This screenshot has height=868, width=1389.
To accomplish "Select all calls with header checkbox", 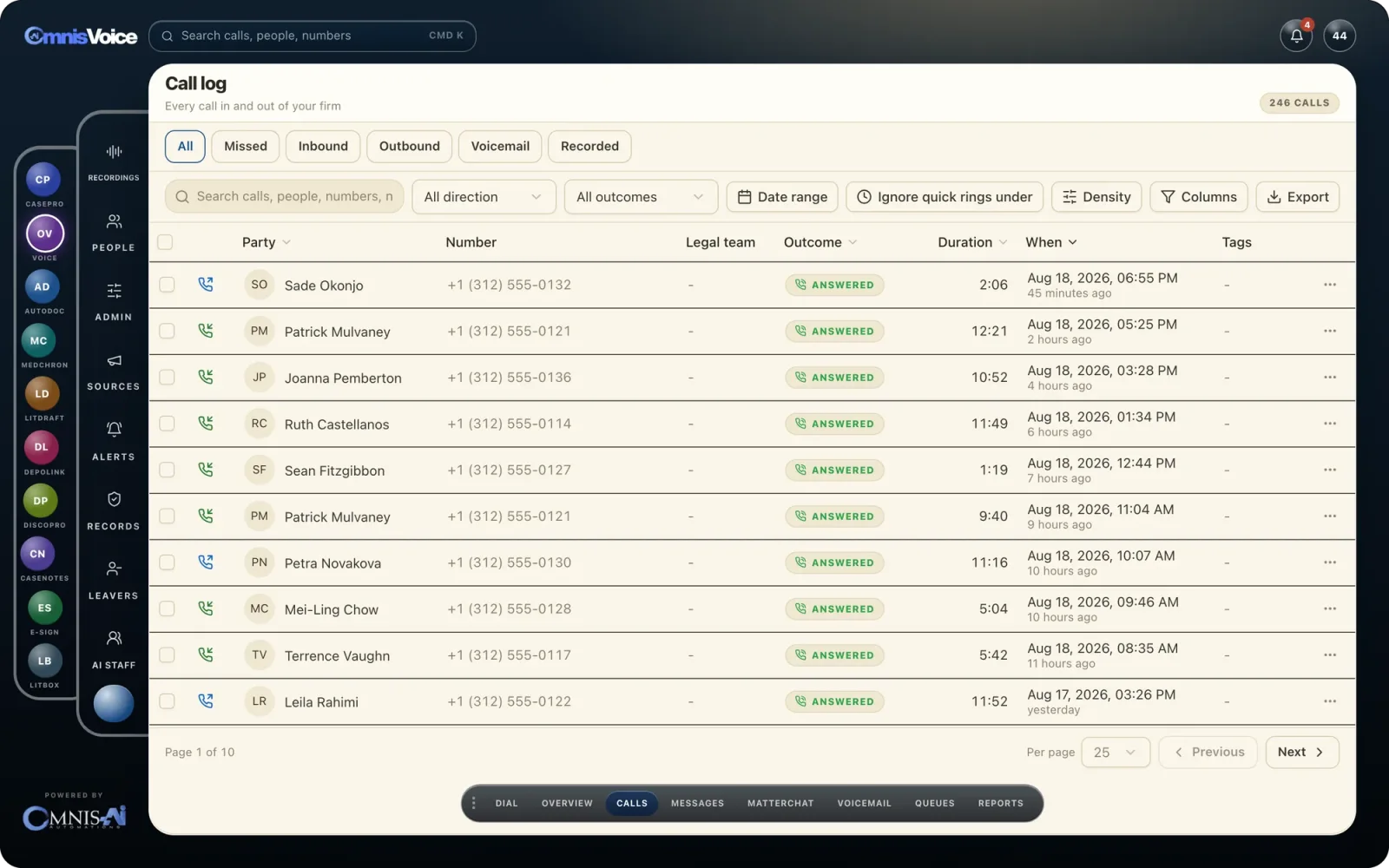I will (165, 242).
